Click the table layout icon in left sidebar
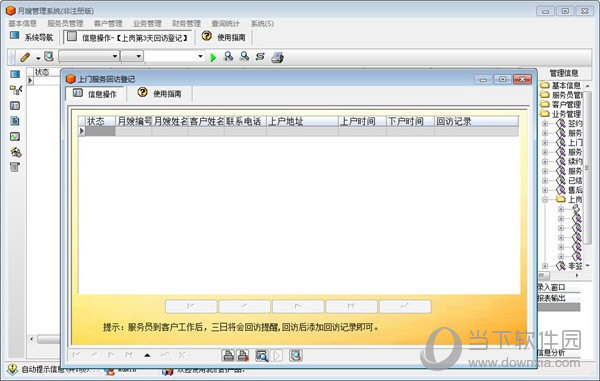Viewport: 600px width, 381px height. pos(15,106)
